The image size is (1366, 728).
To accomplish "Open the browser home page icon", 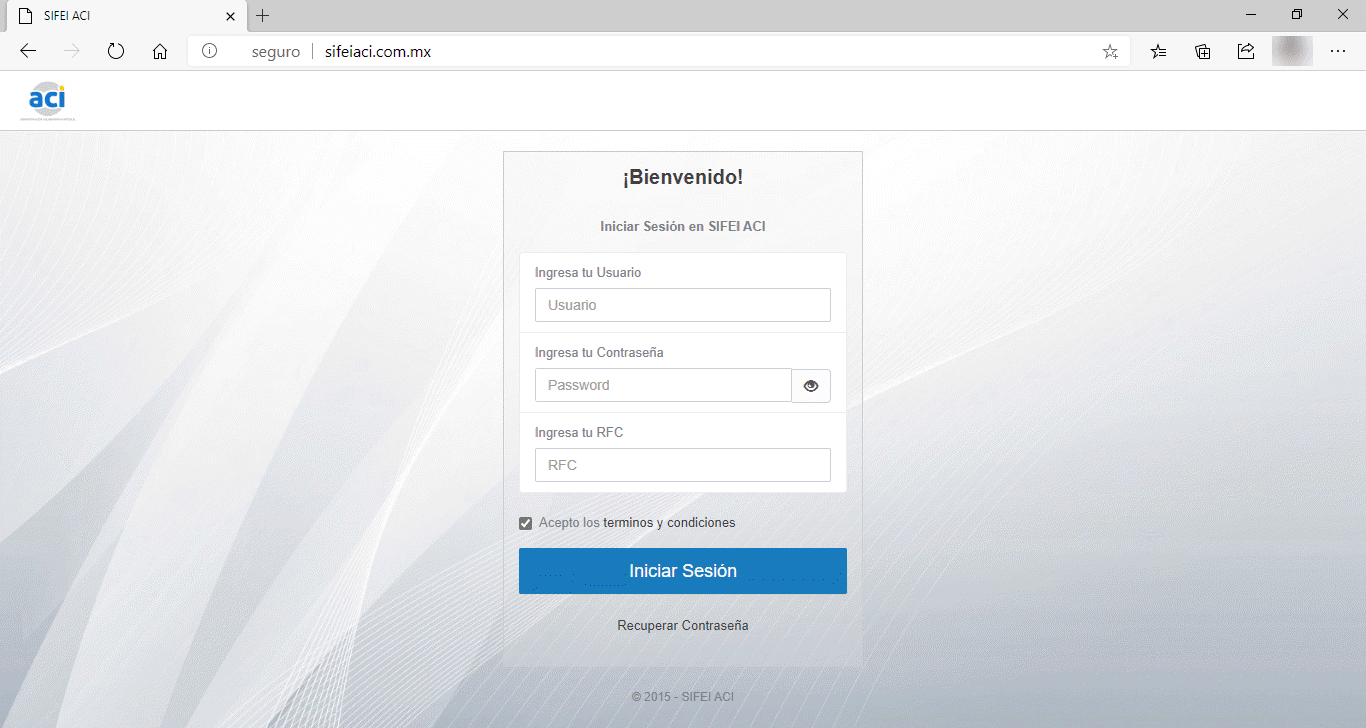I will [160, 51].
